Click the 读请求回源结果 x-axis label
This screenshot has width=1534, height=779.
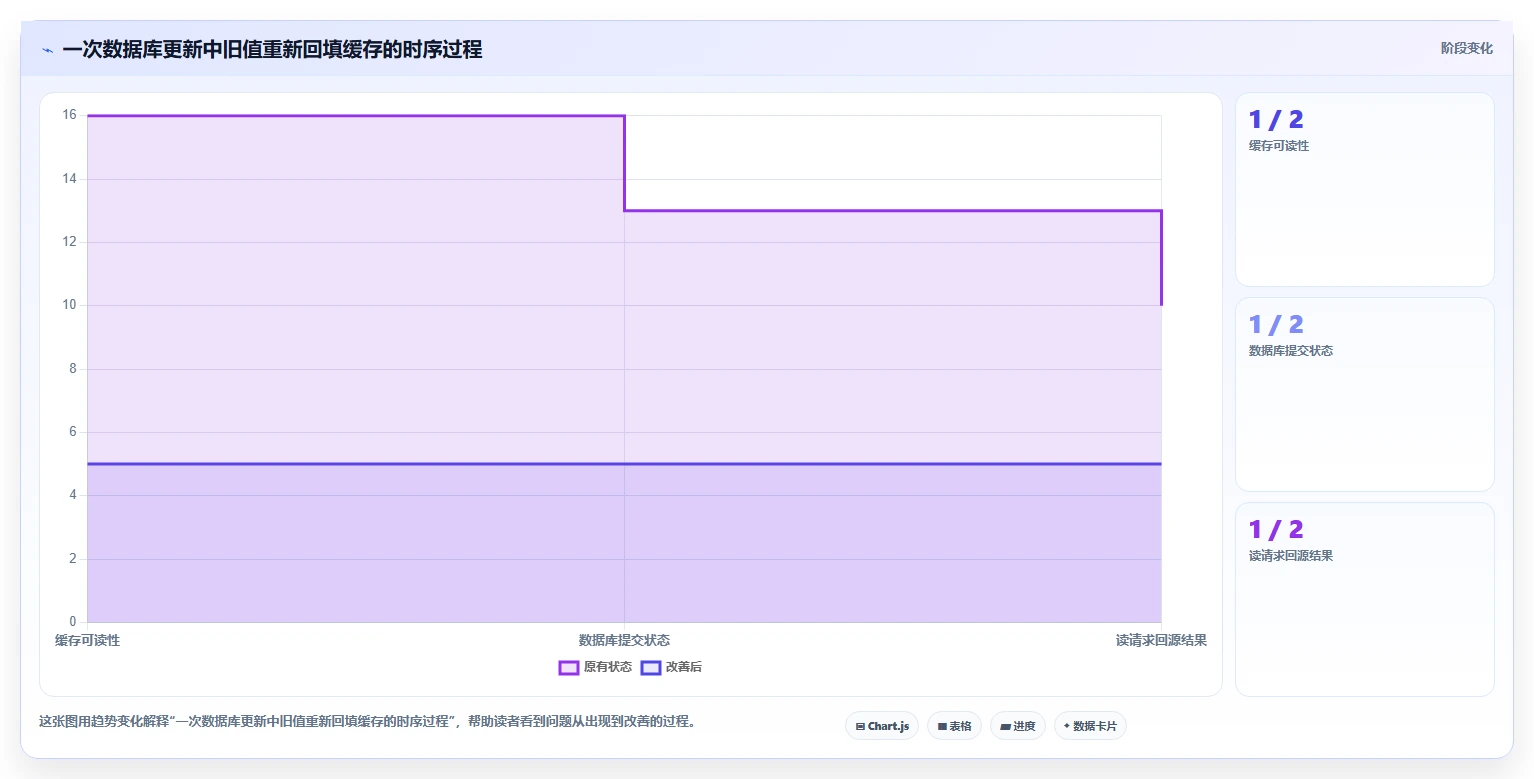1161,640
